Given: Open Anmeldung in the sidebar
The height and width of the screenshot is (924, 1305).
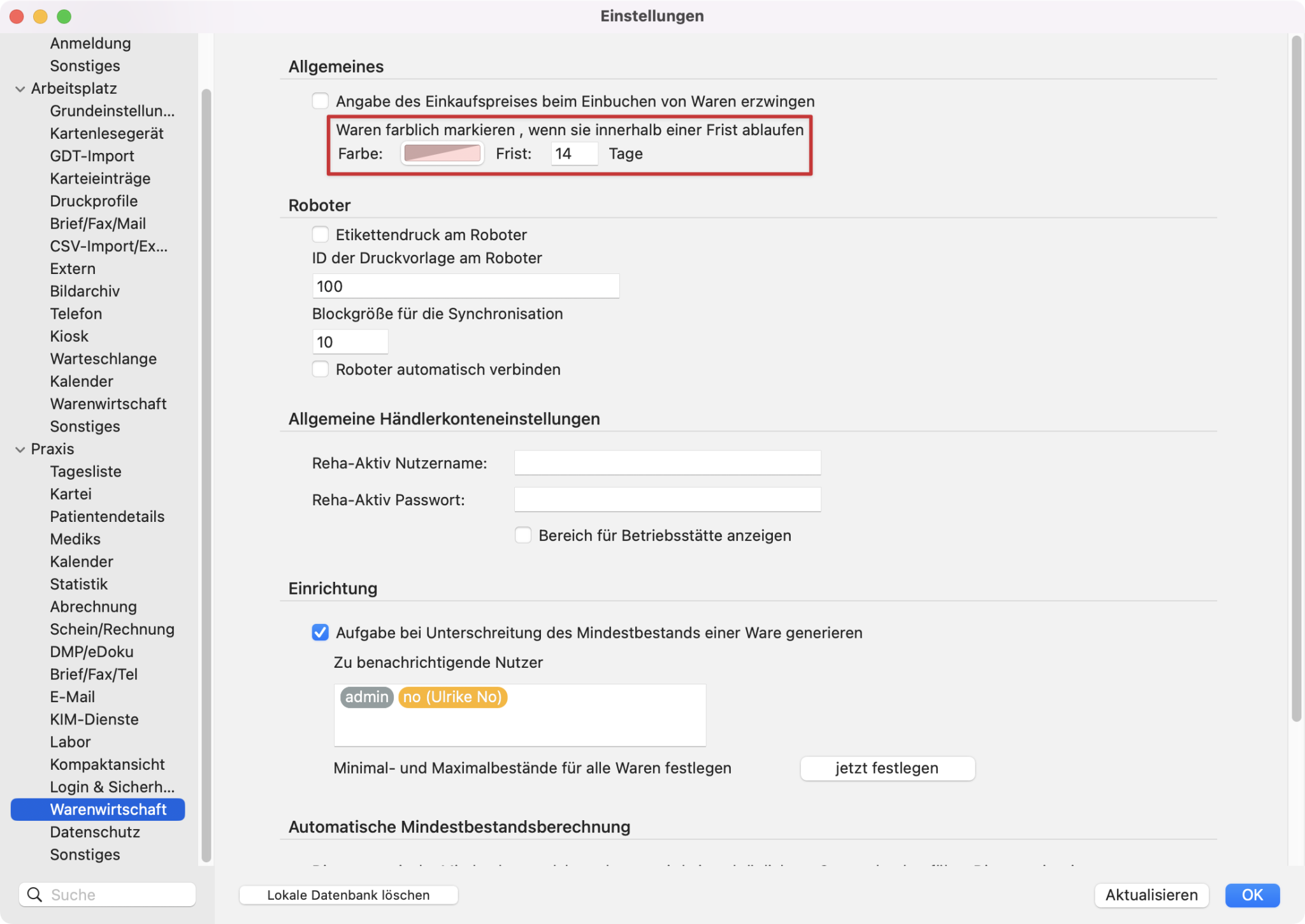Looking at the screenshot, I should [x=90, y=43].
